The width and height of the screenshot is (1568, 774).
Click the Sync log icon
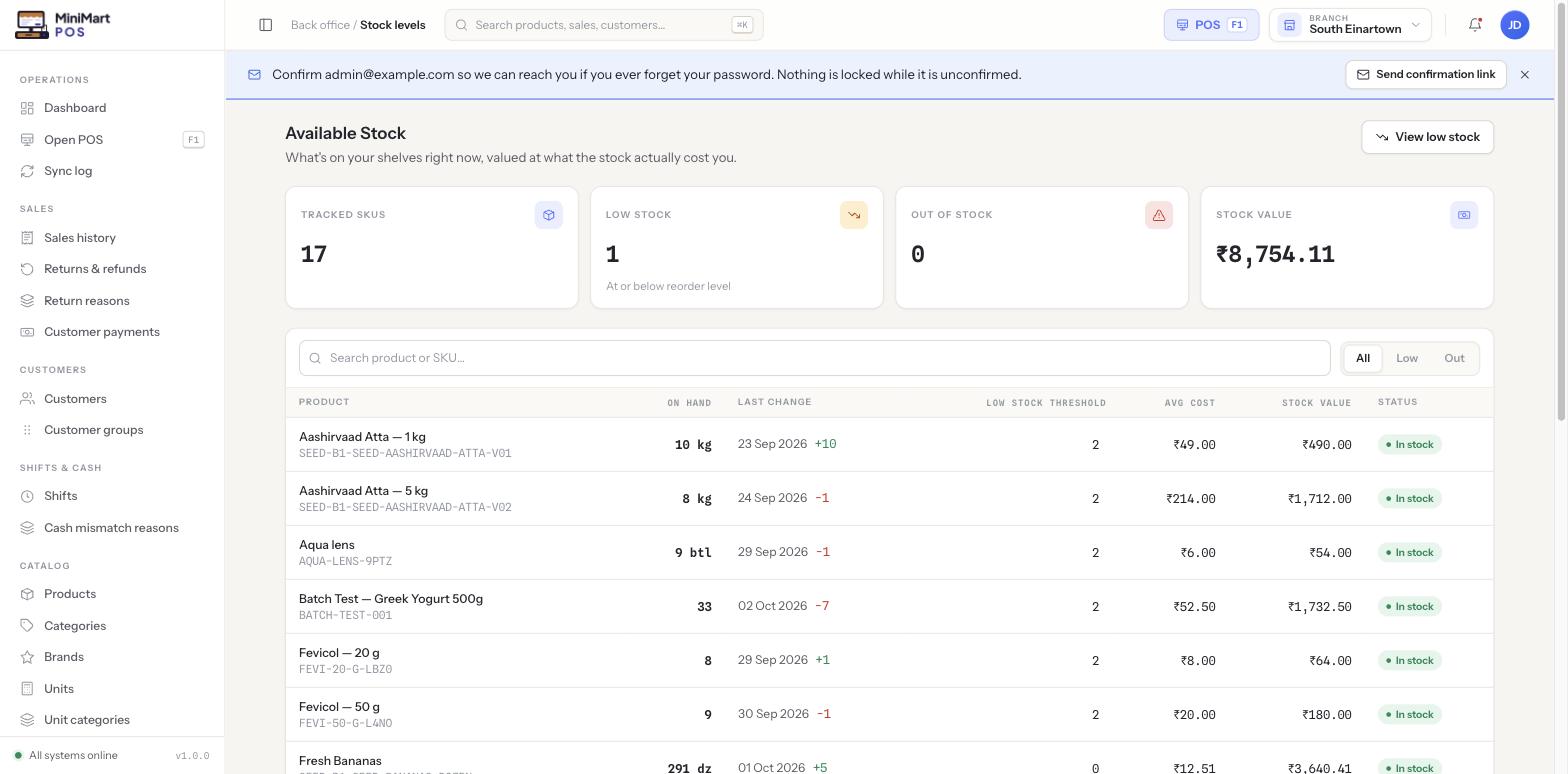click(x=27, y=171)
